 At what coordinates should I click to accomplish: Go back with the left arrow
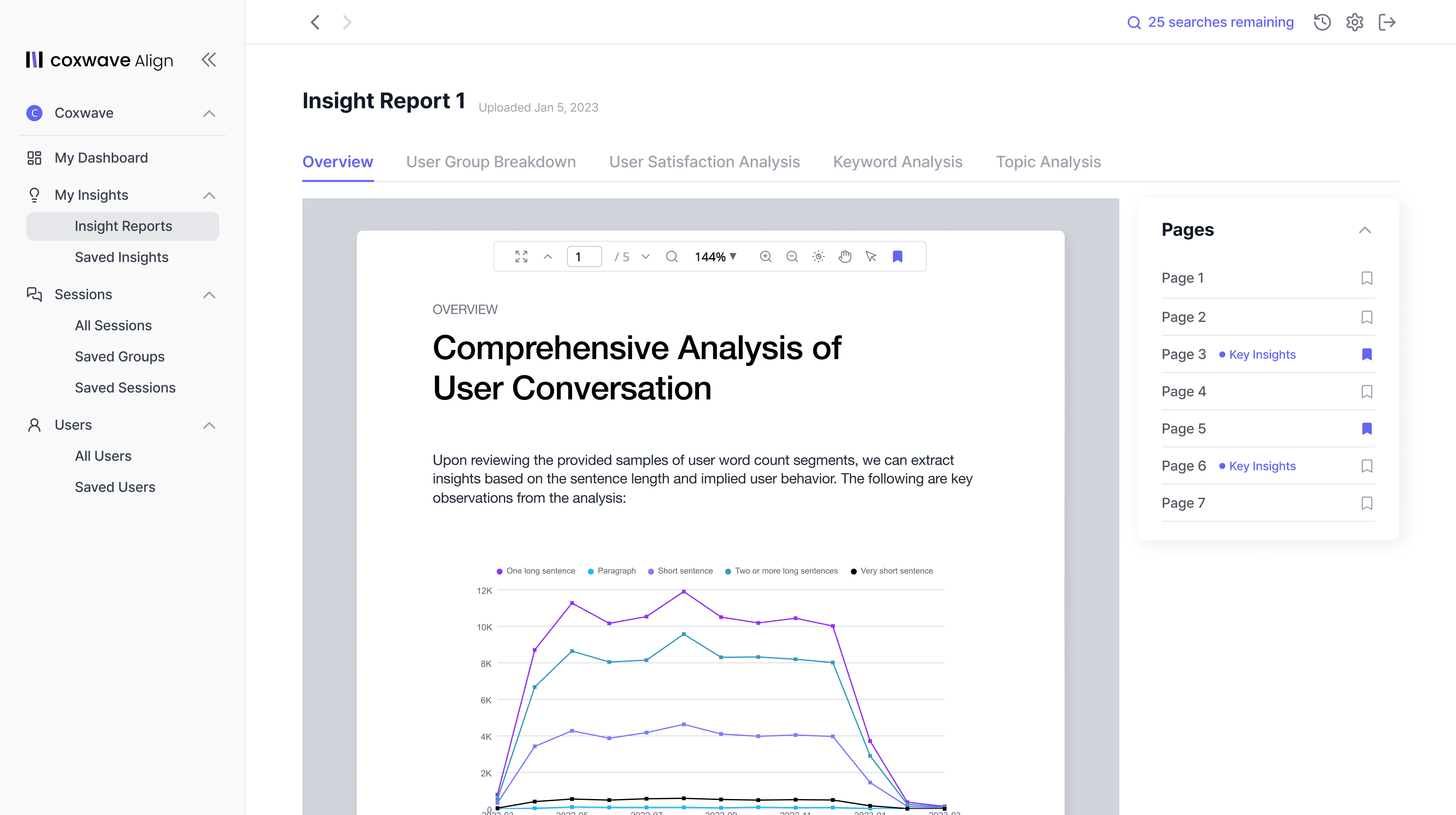tap(315, 22)
